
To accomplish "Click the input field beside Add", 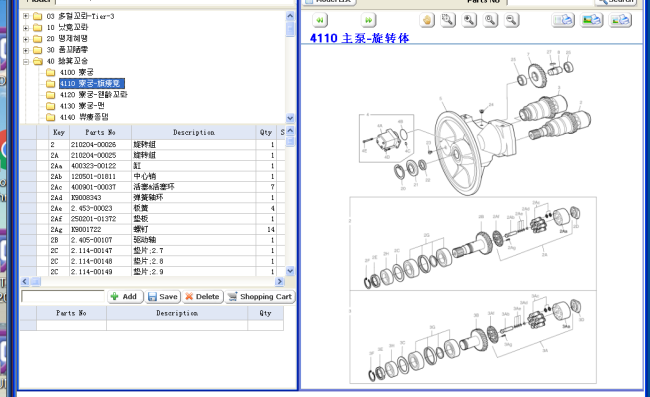I will [63, 297].
